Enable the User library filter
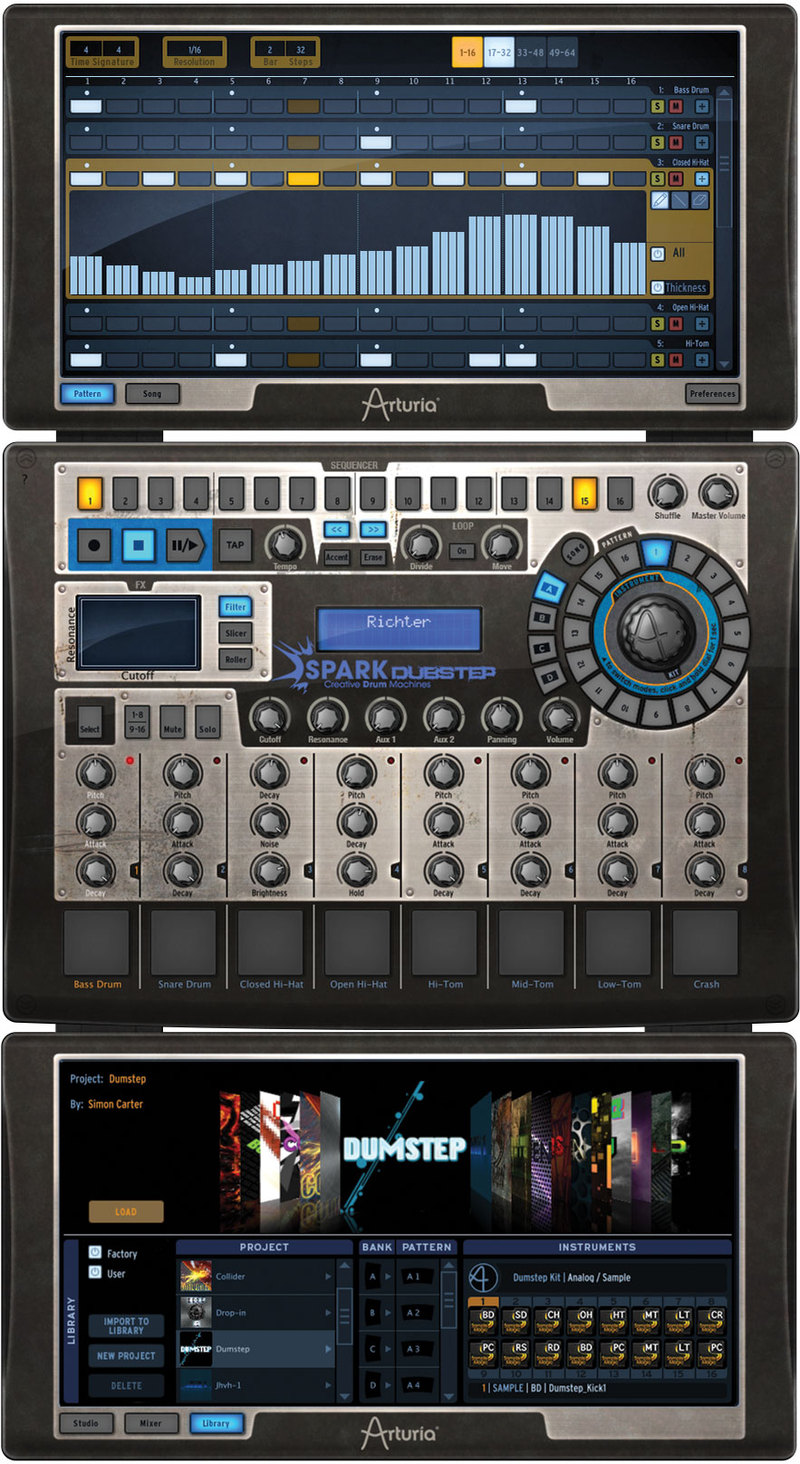The width and height of the screenshot is (800, 1464). [95, 1273]
